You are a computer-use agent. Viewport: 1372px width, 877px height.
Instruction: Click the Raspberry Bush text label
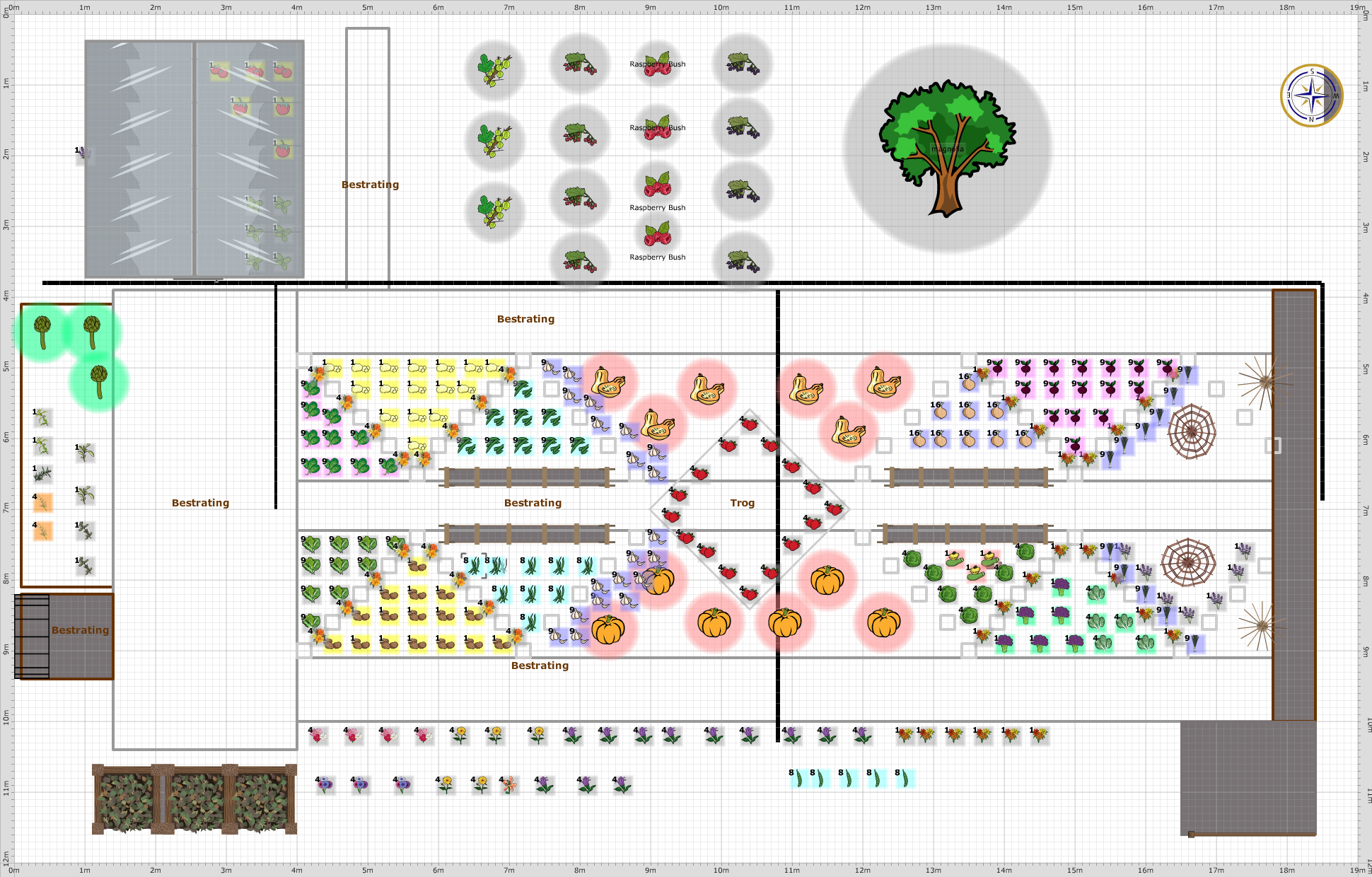pos(657,207)
